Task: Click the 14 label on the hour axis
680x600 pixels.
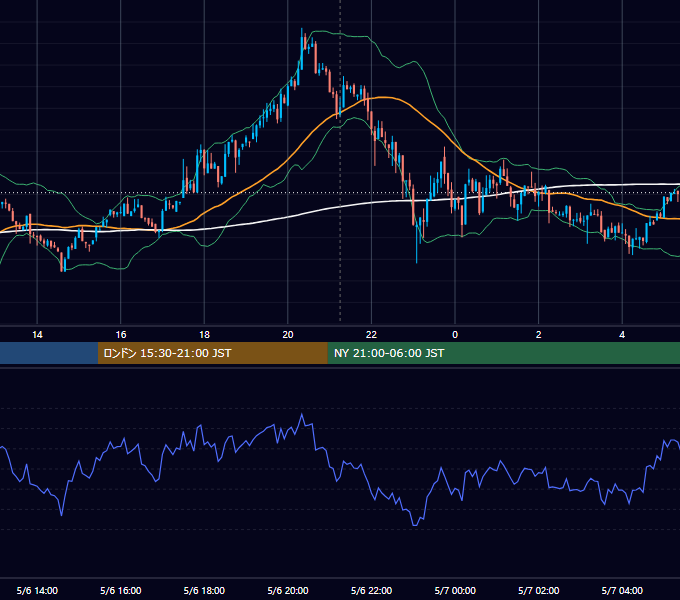Action: pyautogui.click(x=37, y=335)
